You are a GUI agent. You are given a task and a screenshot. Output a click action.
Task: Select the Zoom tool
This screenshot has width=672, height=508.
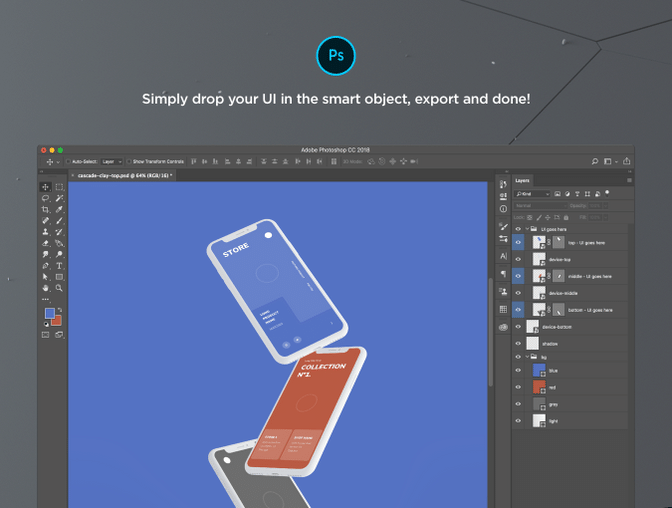[x=59, y=288]
